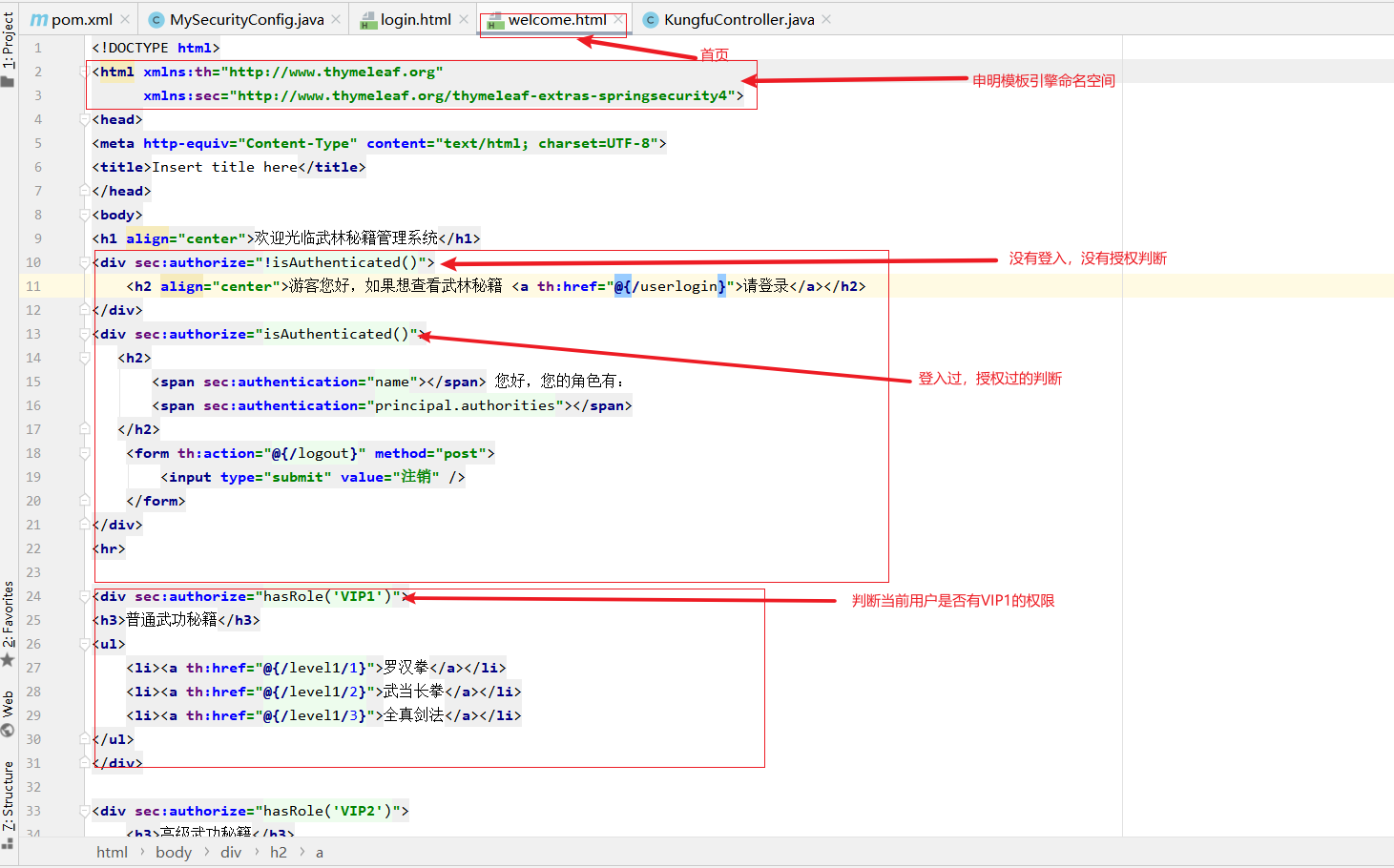Image resolution: width=1394 pixels, height=868 pixels.
Task: Select the a breadcrumb
Action: (320, 852)
